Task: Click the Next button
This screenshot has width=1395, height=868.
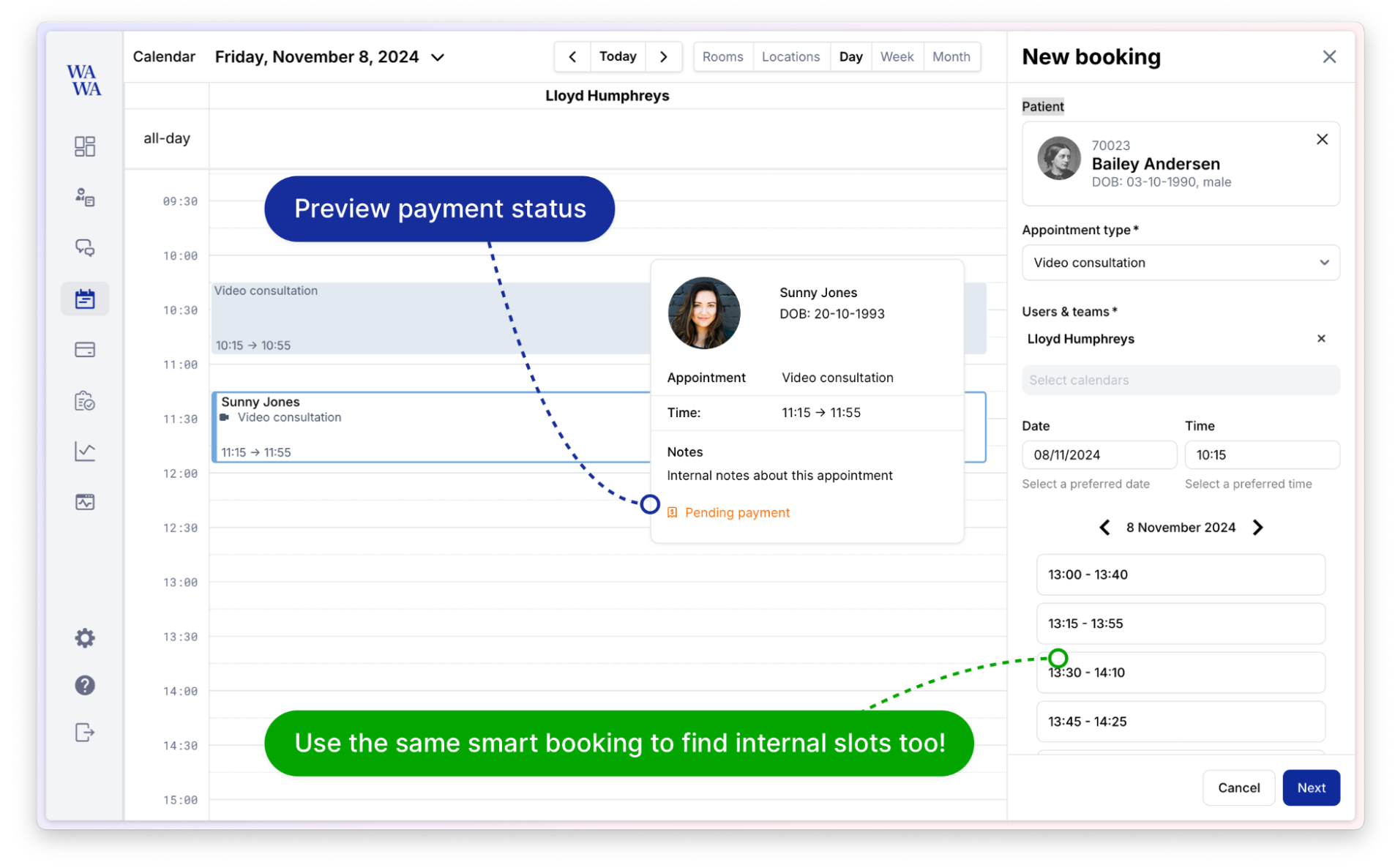Action: (1310, 787)
